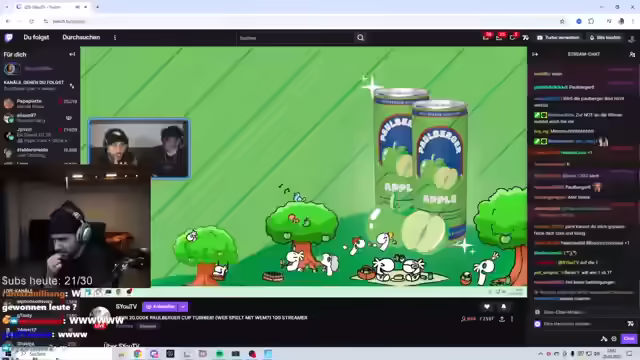Click the SYouTV channel name below the video
The width and height of the screenshot is (640, 360).
click(126, 307)
